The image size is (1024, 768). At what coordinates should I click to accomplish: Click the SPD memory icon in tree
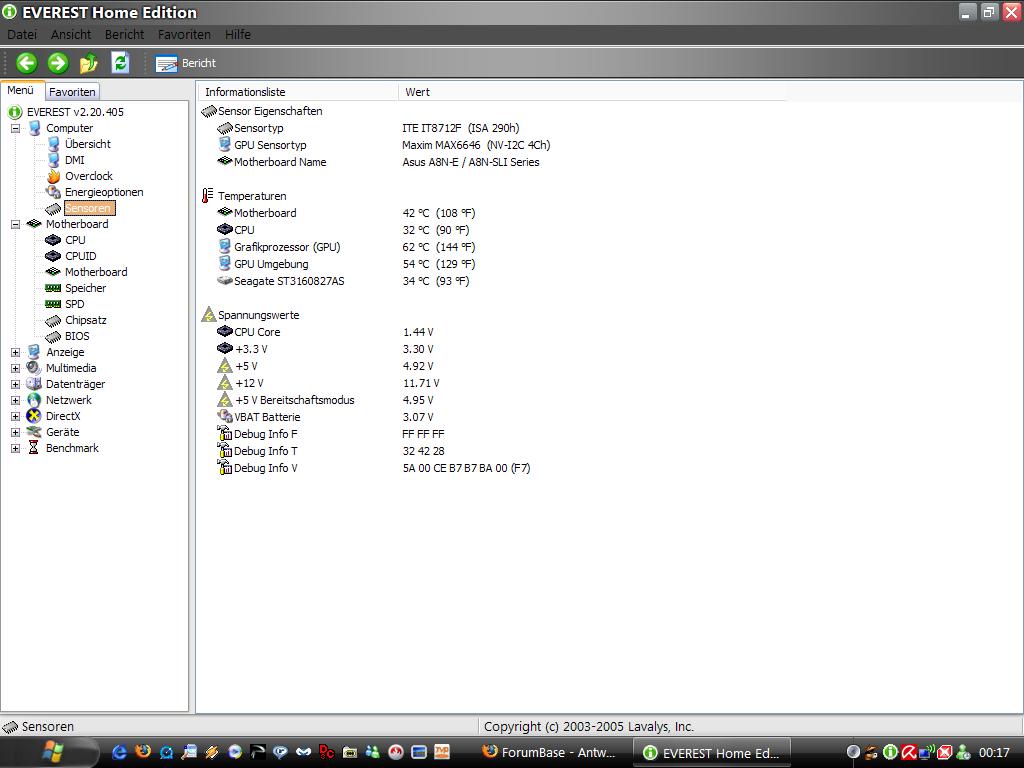click(x=54, y=304)
